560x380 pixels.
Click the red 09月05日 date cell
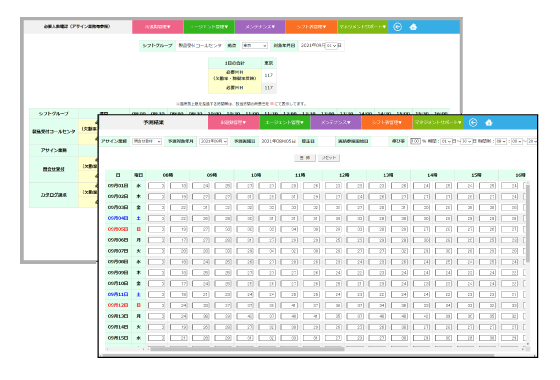pos(118,229)
